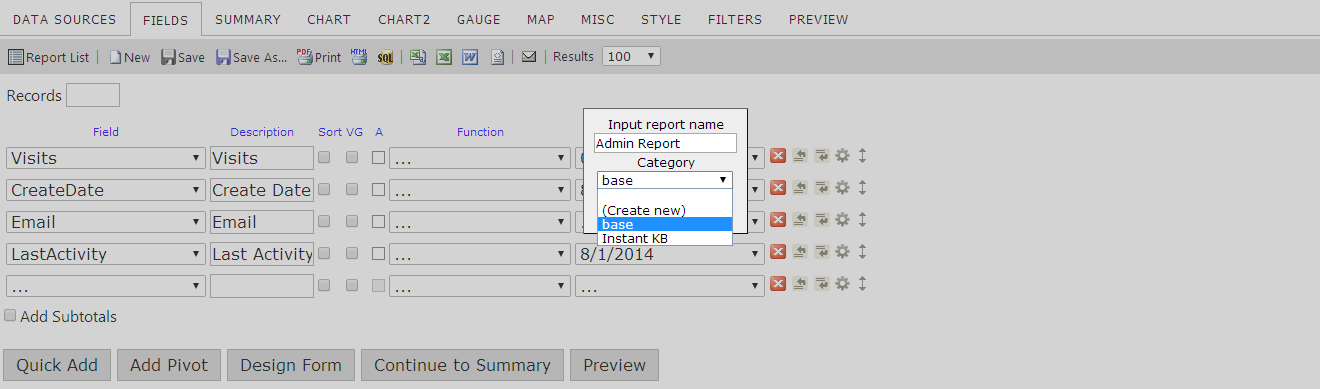Click the SQL export icon
The width and height of the screenshot is (1320, 389).
(385, 57)
